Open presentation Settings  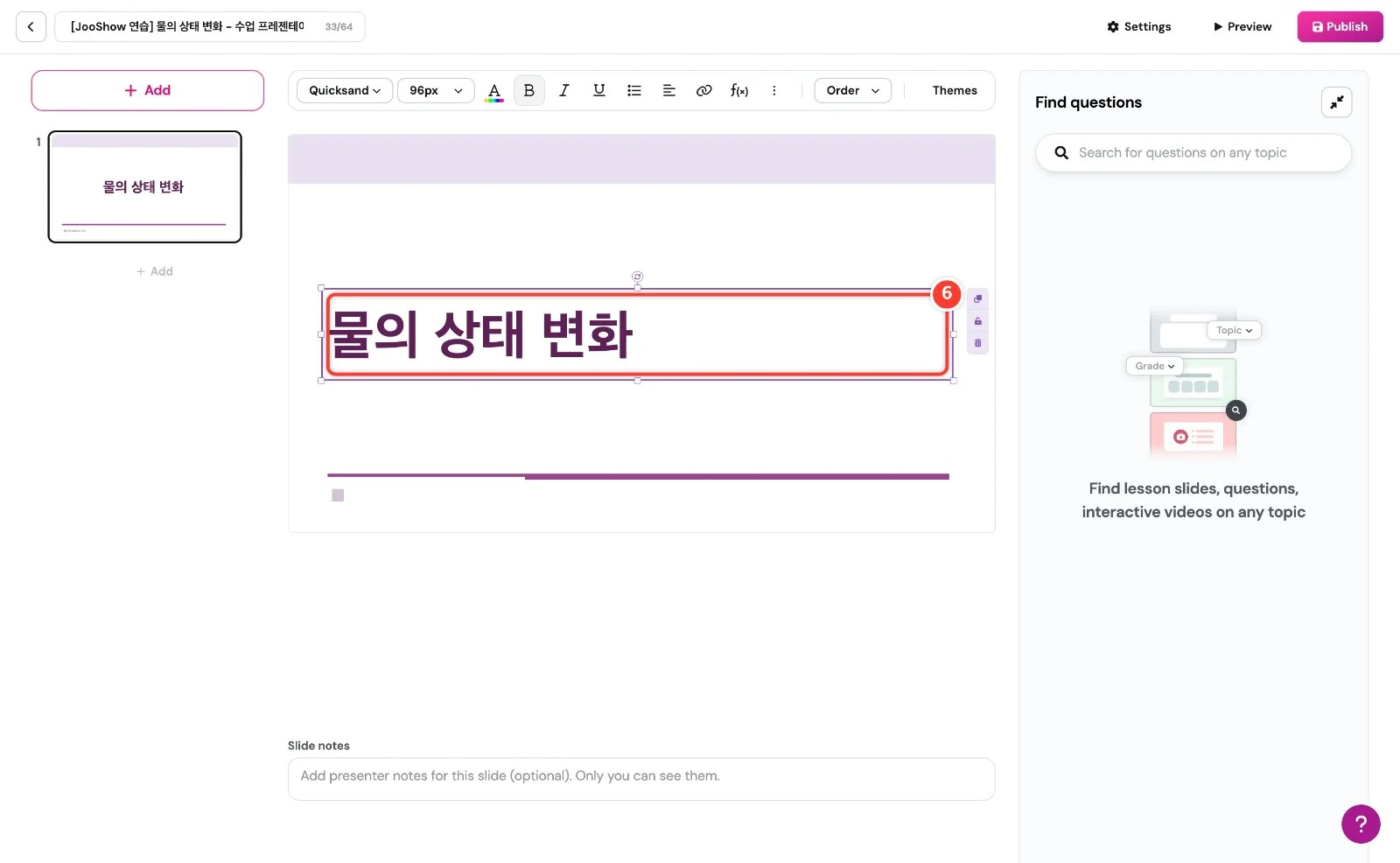tap(1139, 27)
